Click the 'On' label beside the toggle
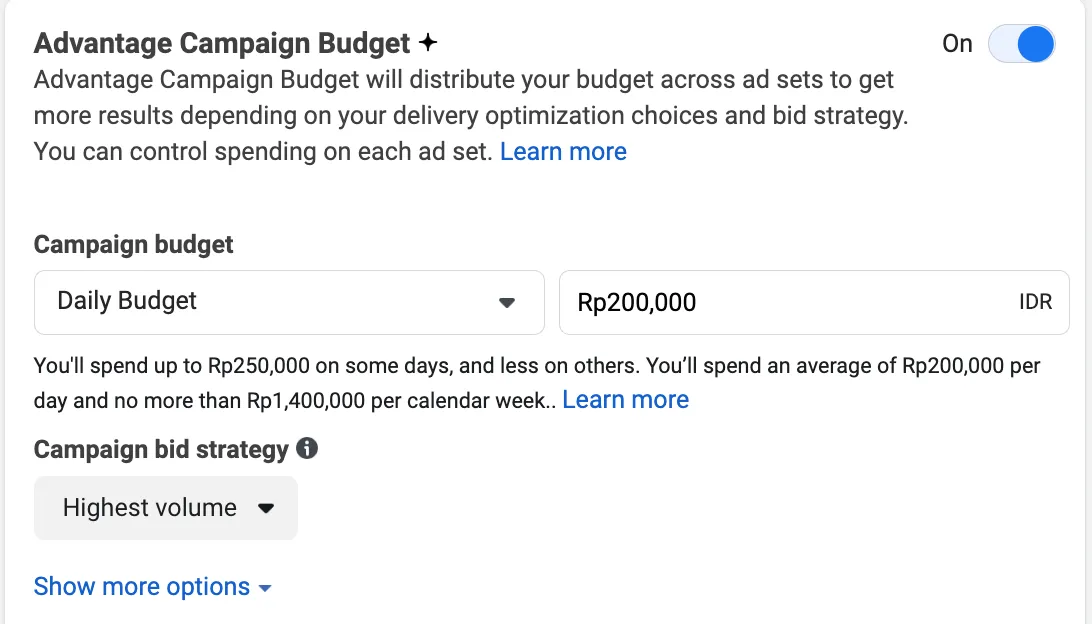 pyautogui.click(x=957, y=43)
